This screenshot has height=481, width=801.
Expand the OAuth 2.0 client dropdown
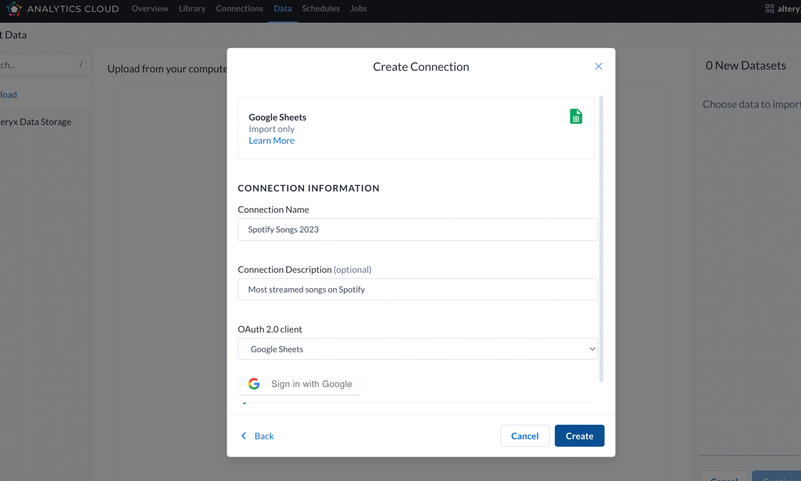[417, 349]
